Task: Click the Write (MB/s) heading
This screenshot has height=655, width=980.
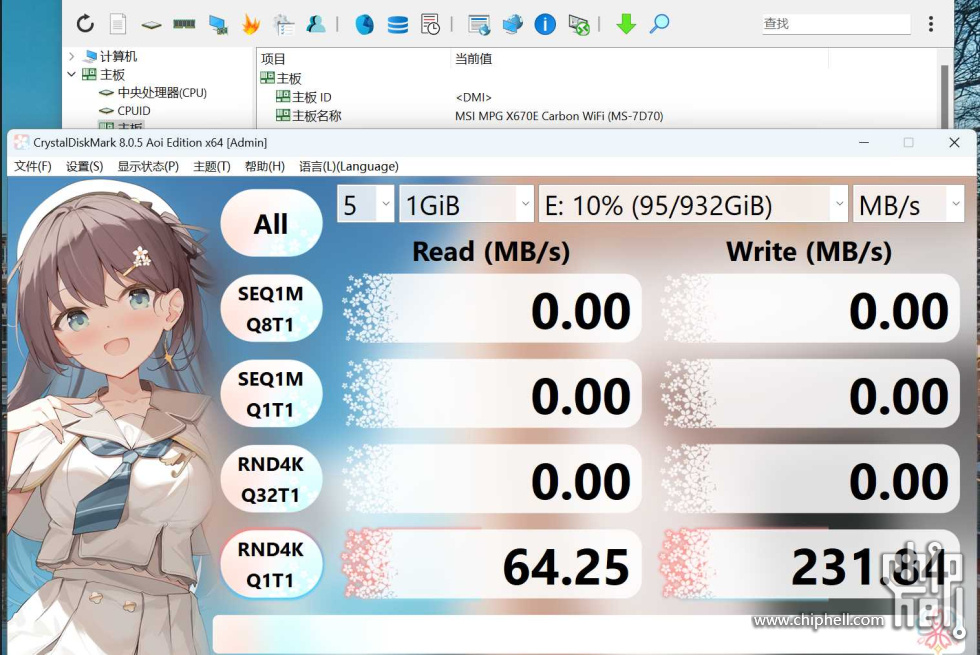Action: [x=809, y=251]
